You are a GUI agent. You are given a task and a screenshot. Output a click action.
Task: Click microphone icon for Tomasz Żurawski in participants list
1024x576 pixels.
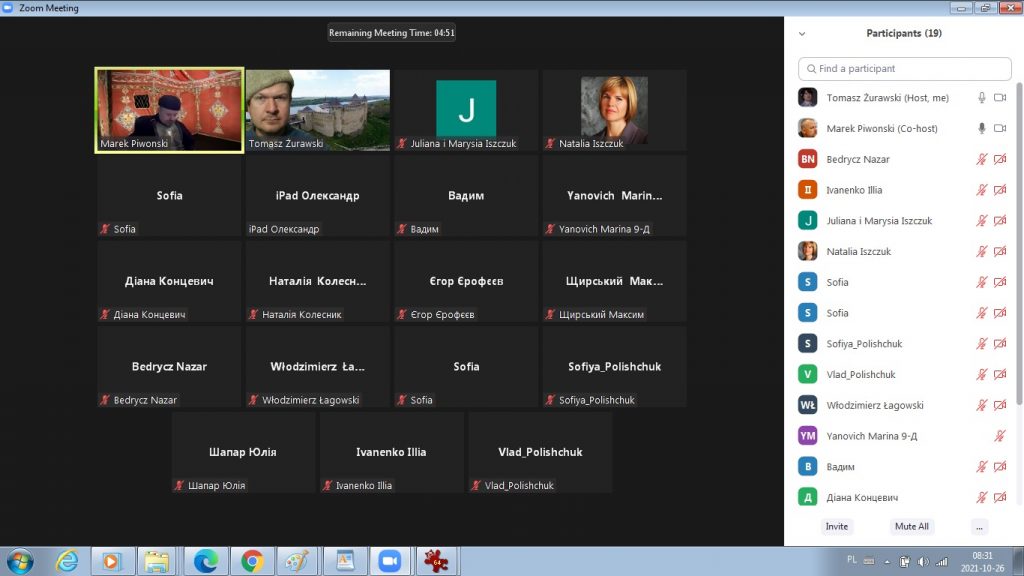982,98
